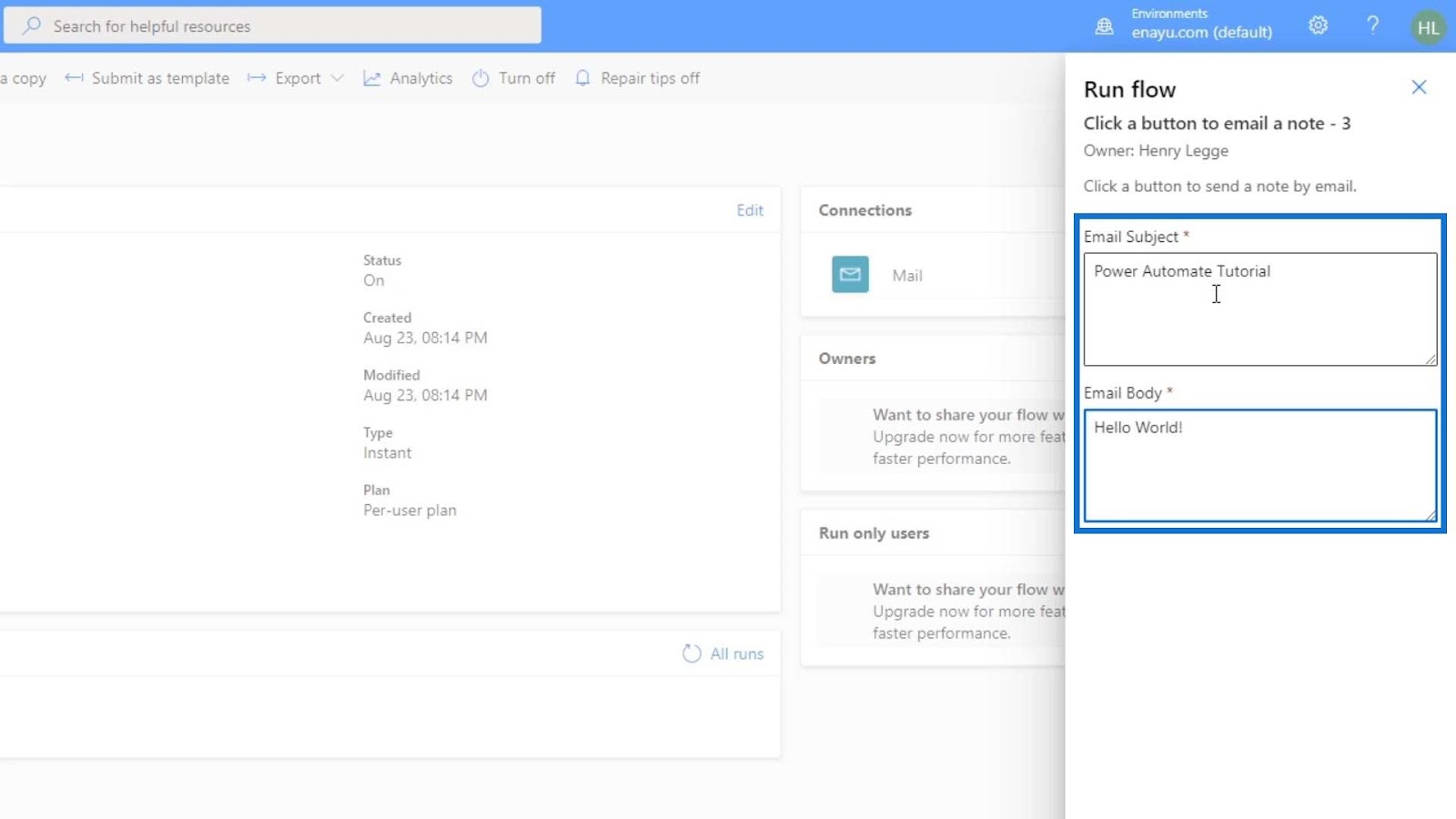Open the HL account avatar
The width and height of the screenshot is (1456, 819).
pyautogui.click(x=1428, y=27)
